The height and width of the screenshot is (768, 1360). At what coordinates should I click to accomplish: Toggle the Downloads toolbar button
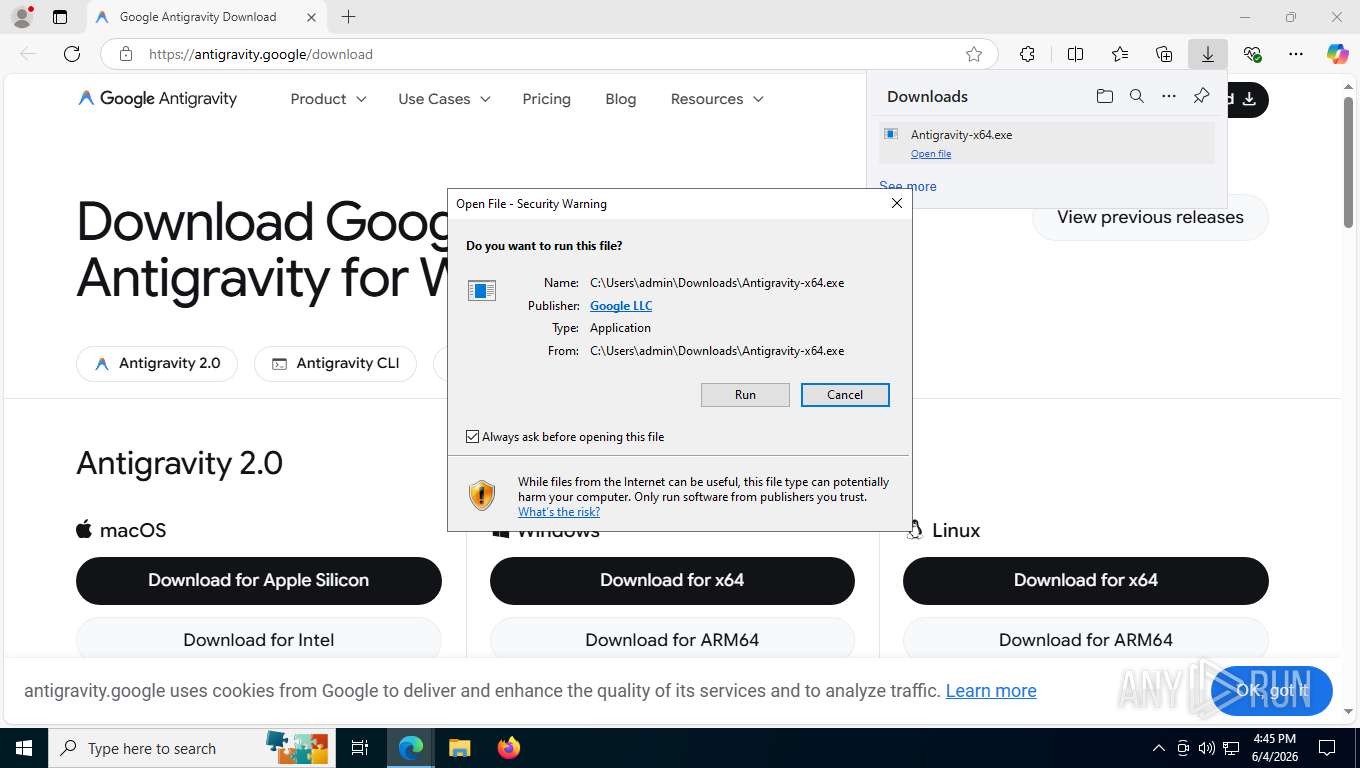pos(1208,54)
